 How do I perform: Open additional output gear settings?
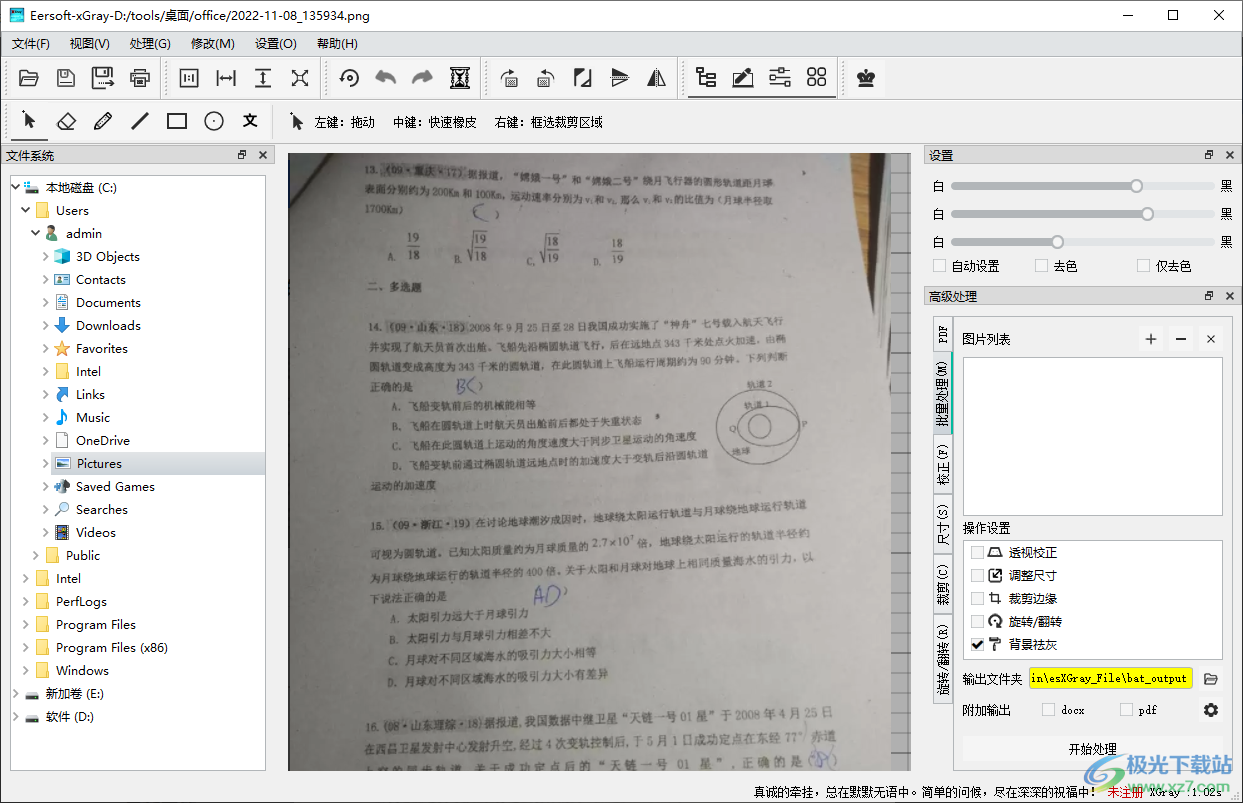point(1211,710)
